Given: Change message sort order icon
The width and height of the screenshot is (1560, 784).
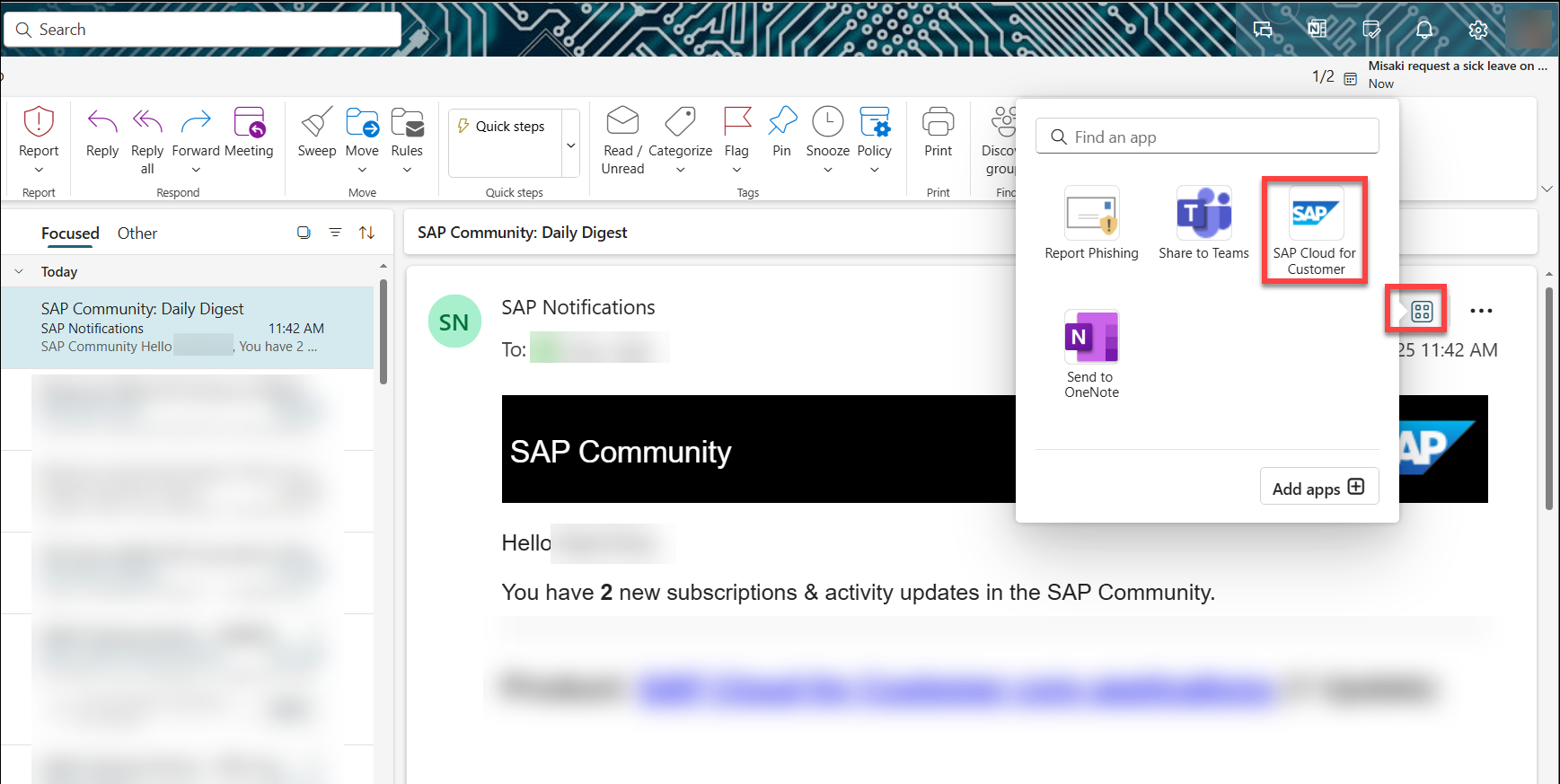Looking at the screenshot, I should pyautogui.click(x=366, y=233).
